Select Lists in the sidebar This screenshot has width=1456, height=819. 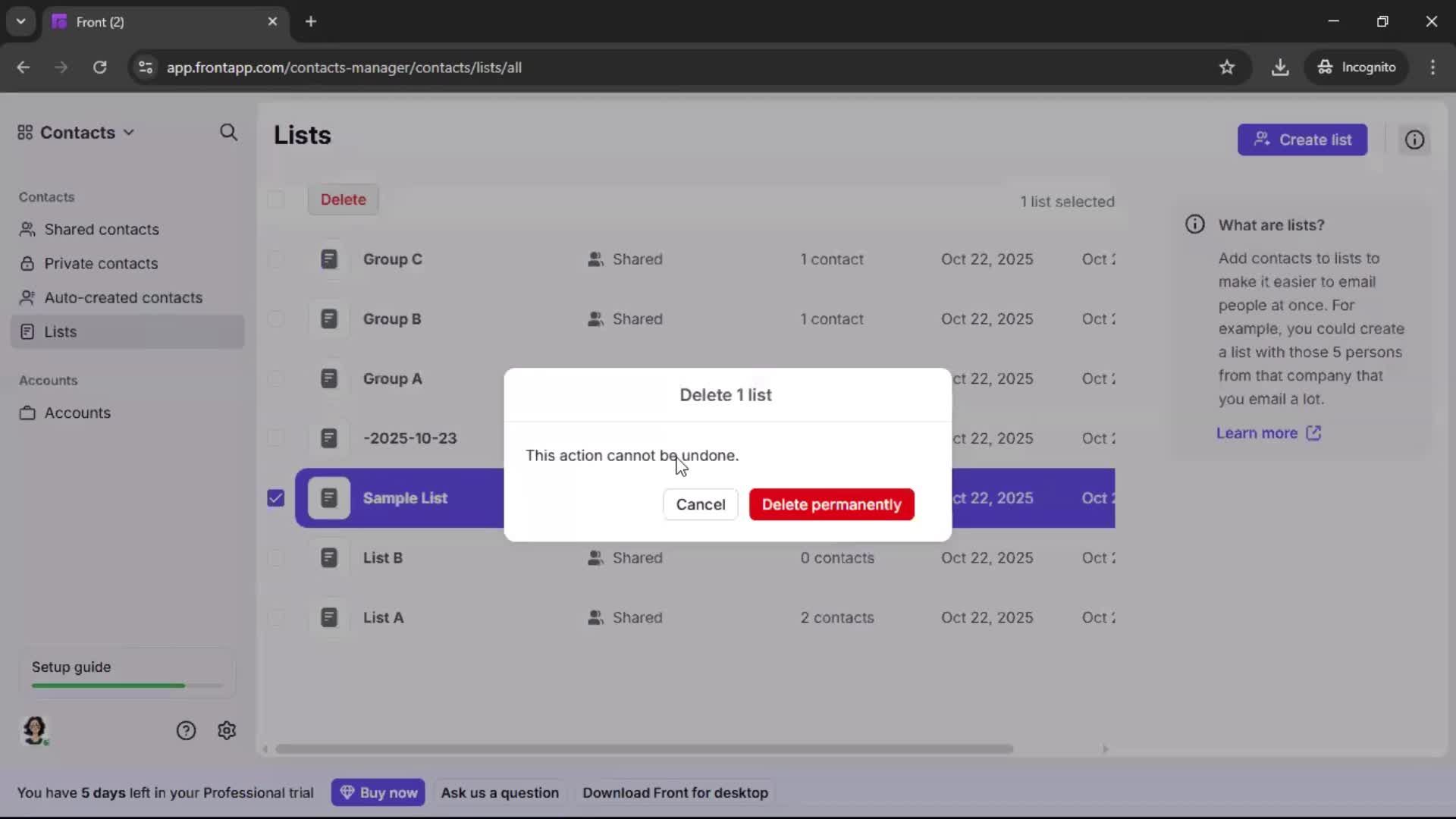click(x=61, y=331)
